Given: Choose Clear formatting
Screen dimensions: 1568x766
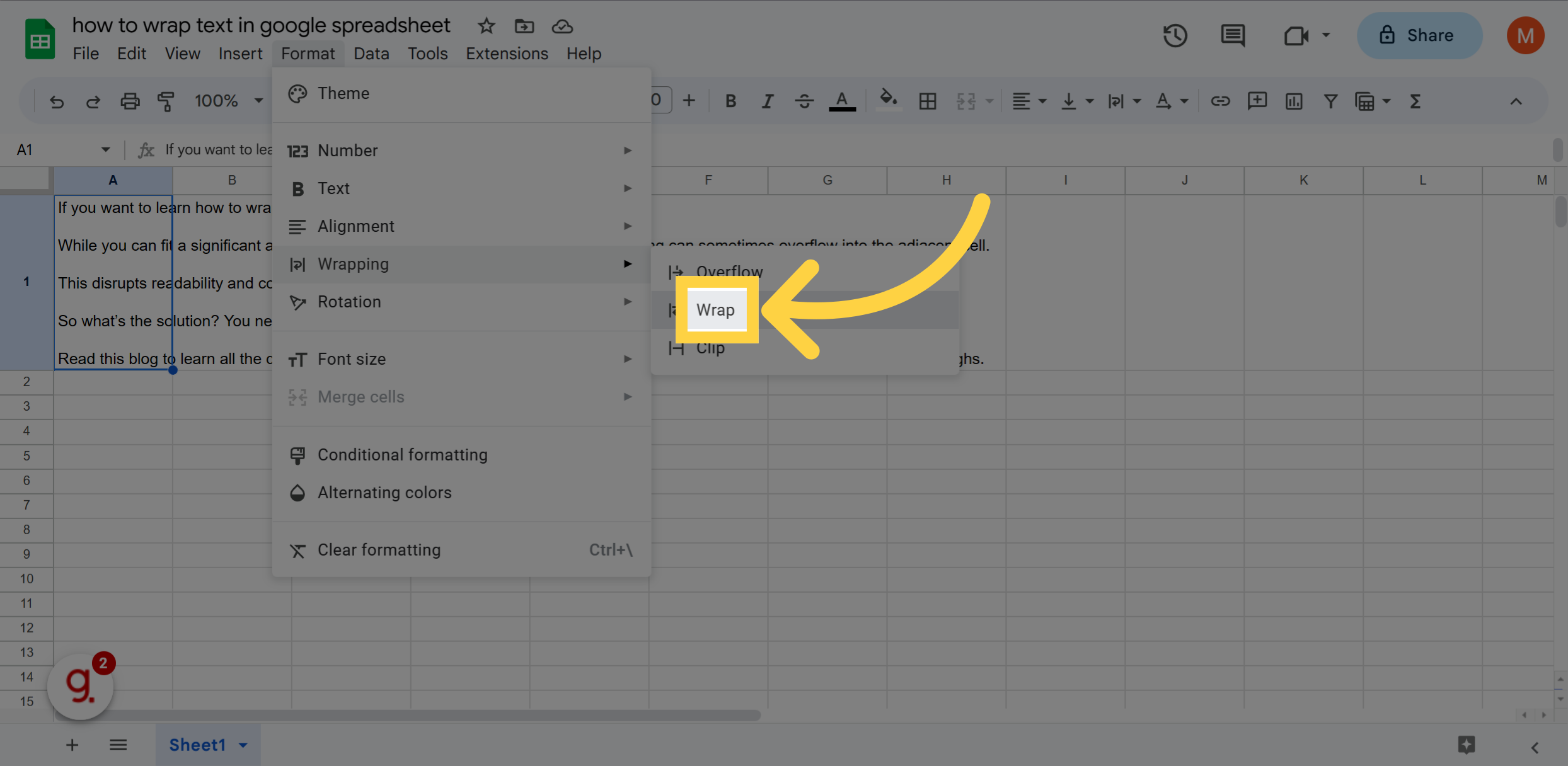Looking at the screenshot, I should point(378,549).
